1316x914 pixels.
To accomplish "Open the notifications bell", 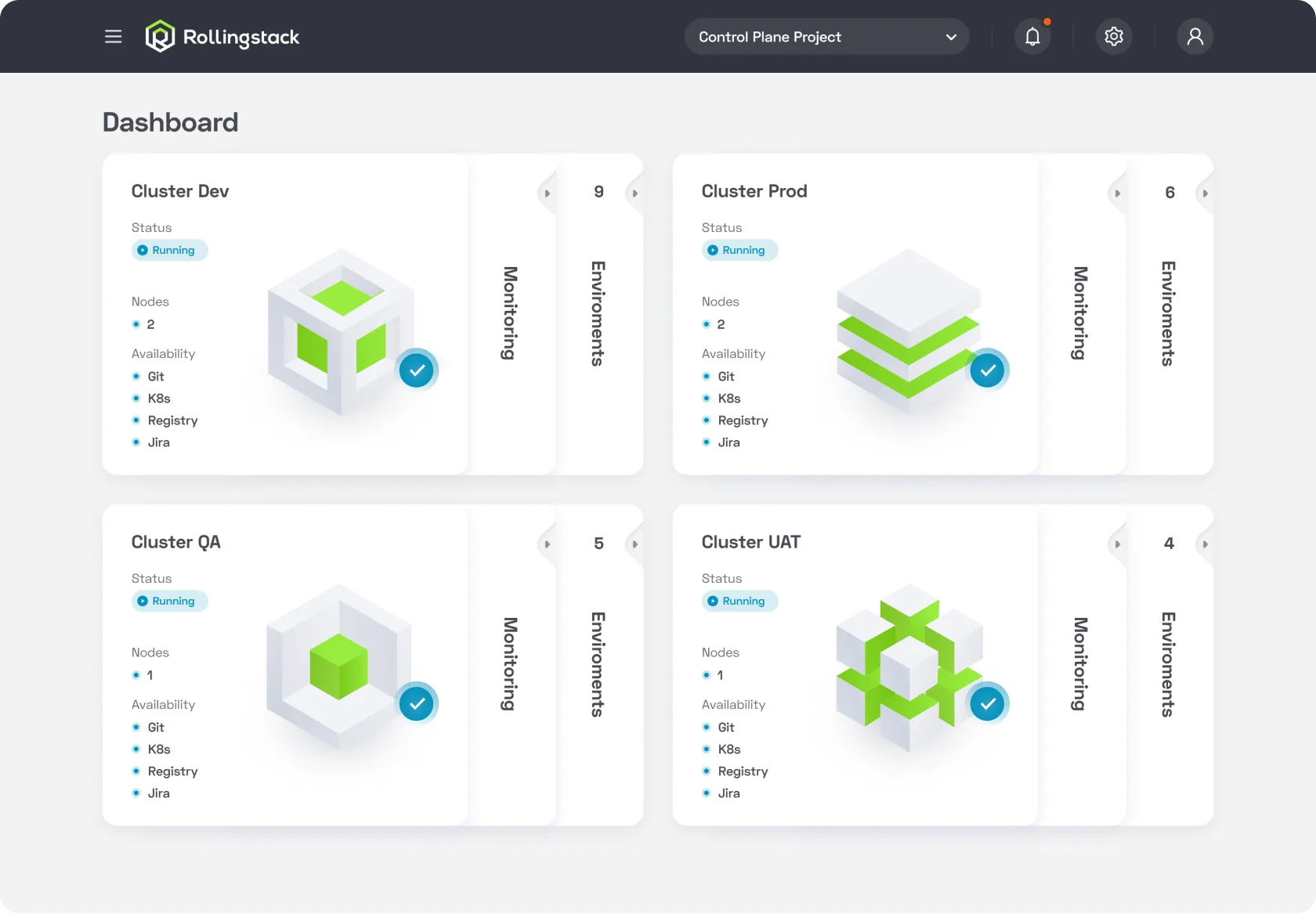I will pyautogui.click(x=1032, y=37).
